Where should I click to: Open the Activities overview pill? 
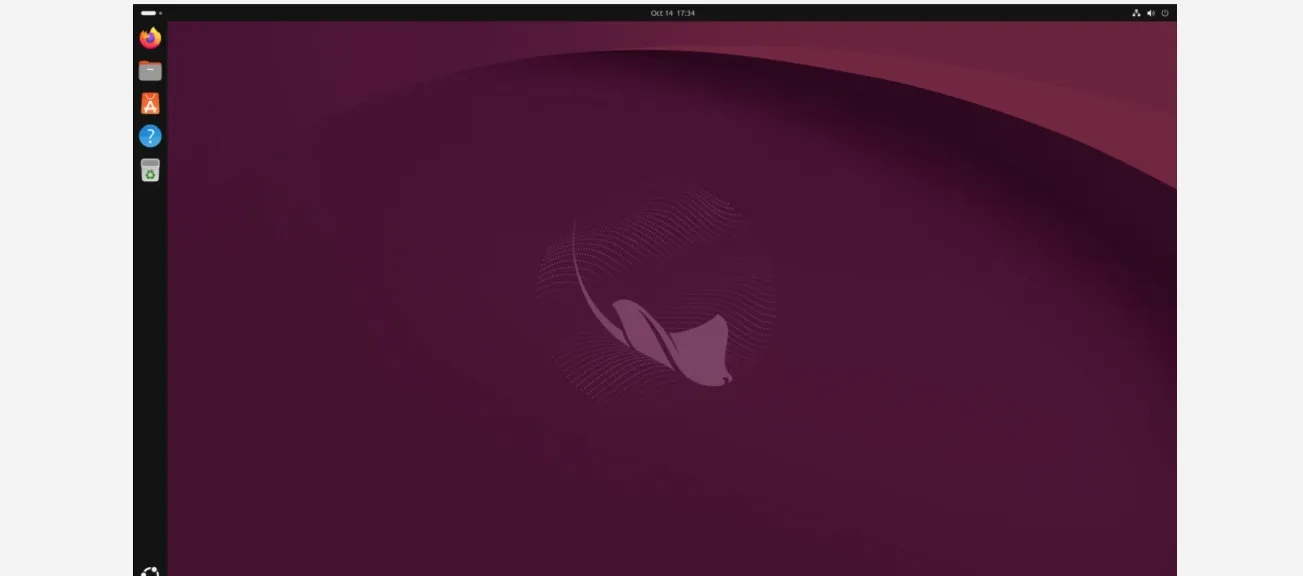tap(151, 13)
